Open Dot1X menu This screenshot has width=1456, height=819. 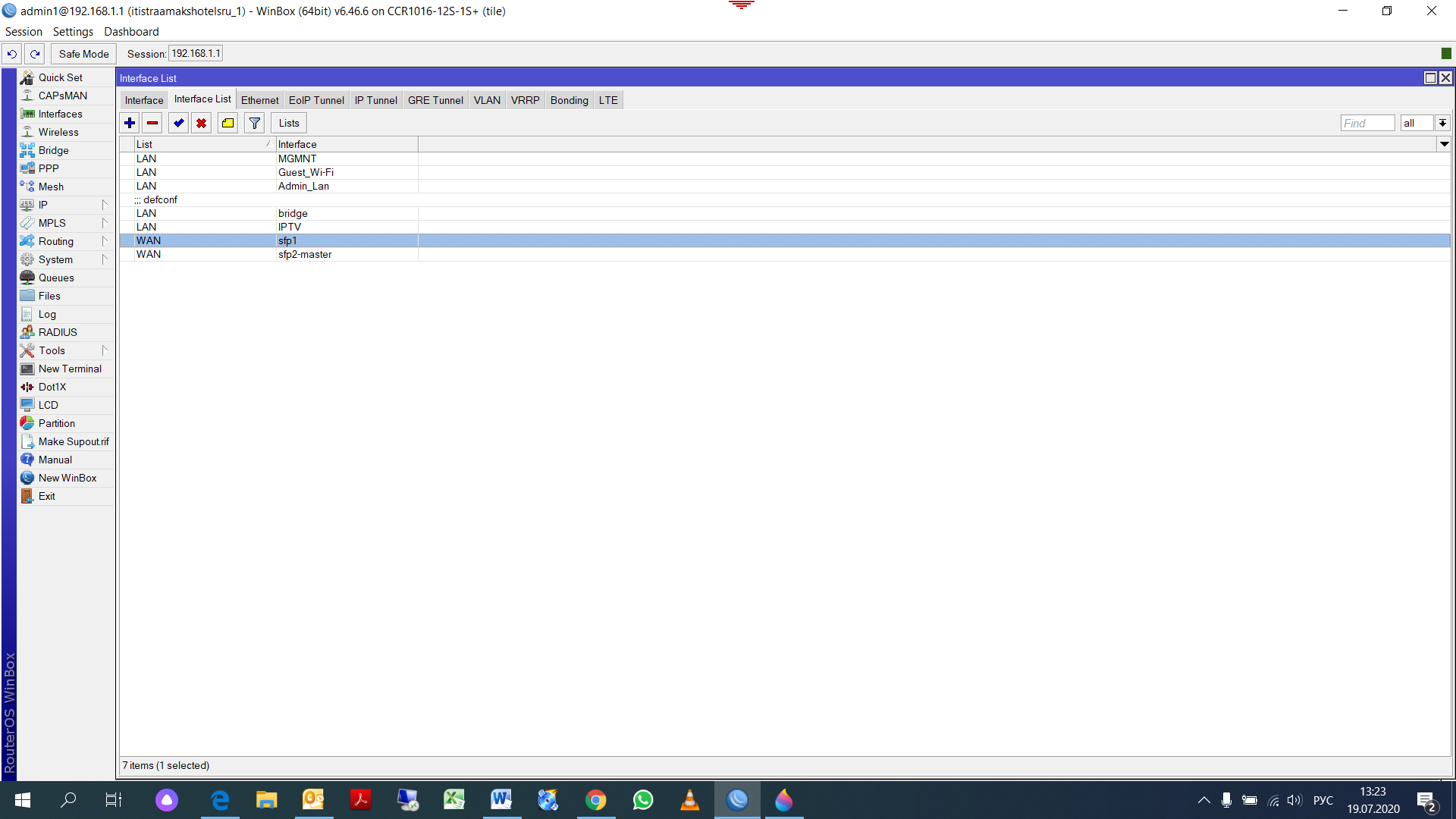(x=66, y=387)
